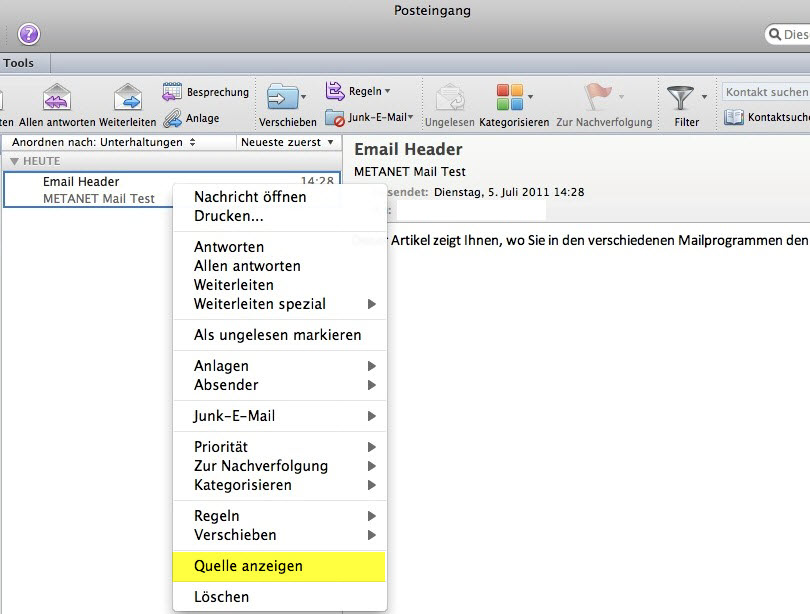Click the Kategorisieren colored squares icon
The image size is (810, 614).
click(x=510, y=98)
